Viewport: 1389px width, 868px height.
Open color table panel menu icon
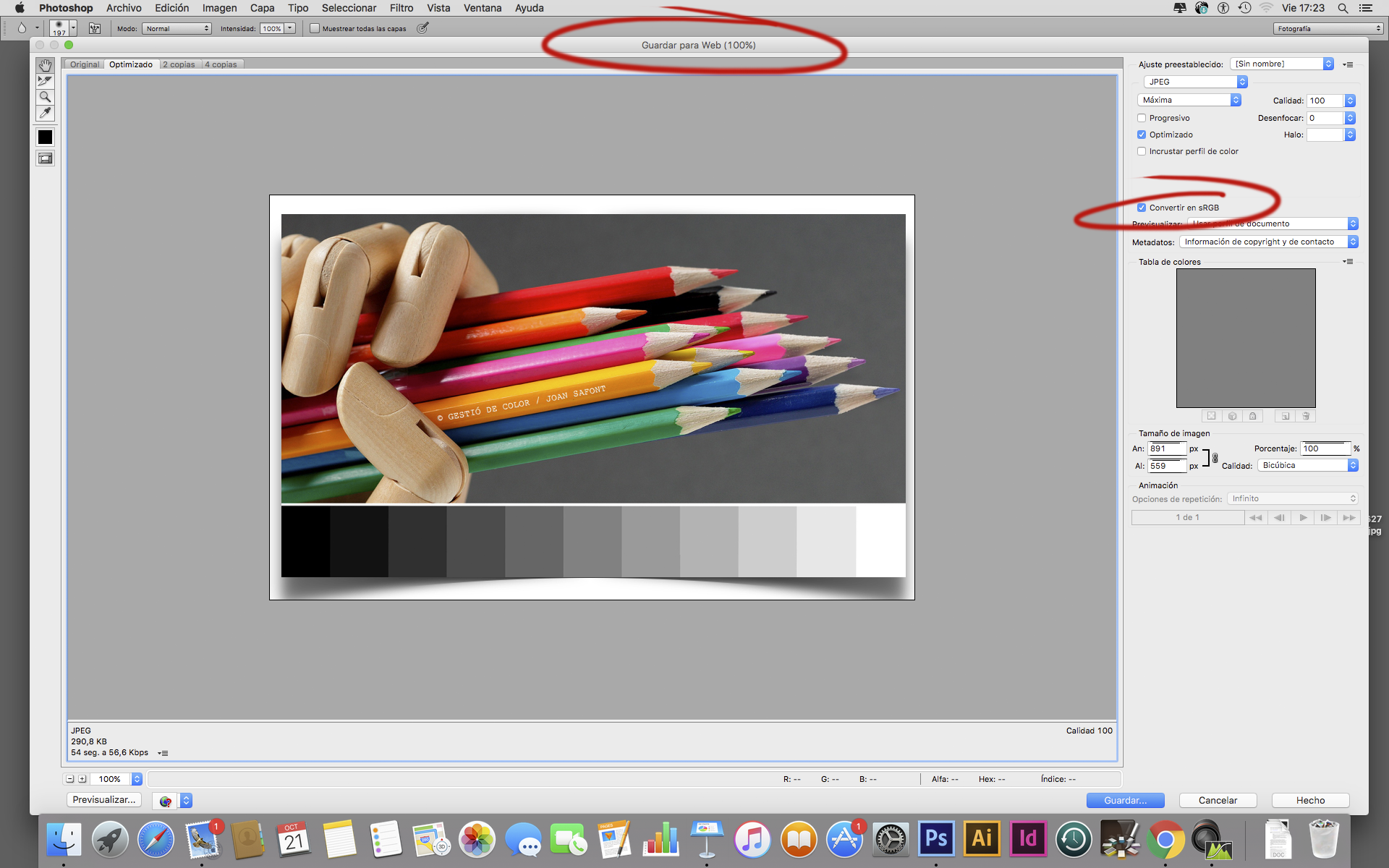click(1348, 262)
